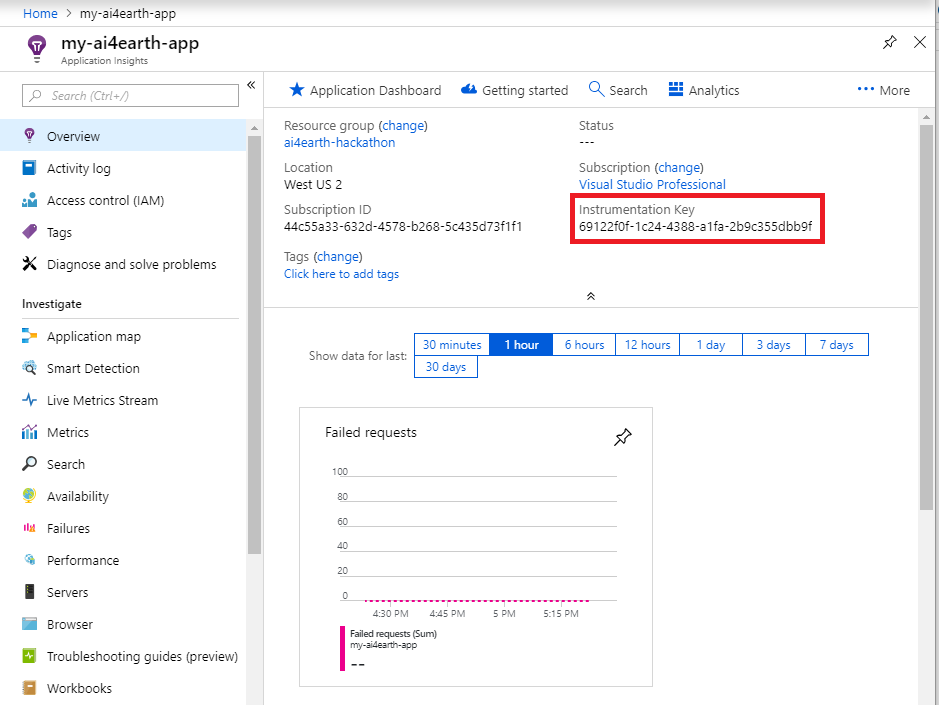
Task: Select the Instrumentation Key value text
Action: (695, 226)
